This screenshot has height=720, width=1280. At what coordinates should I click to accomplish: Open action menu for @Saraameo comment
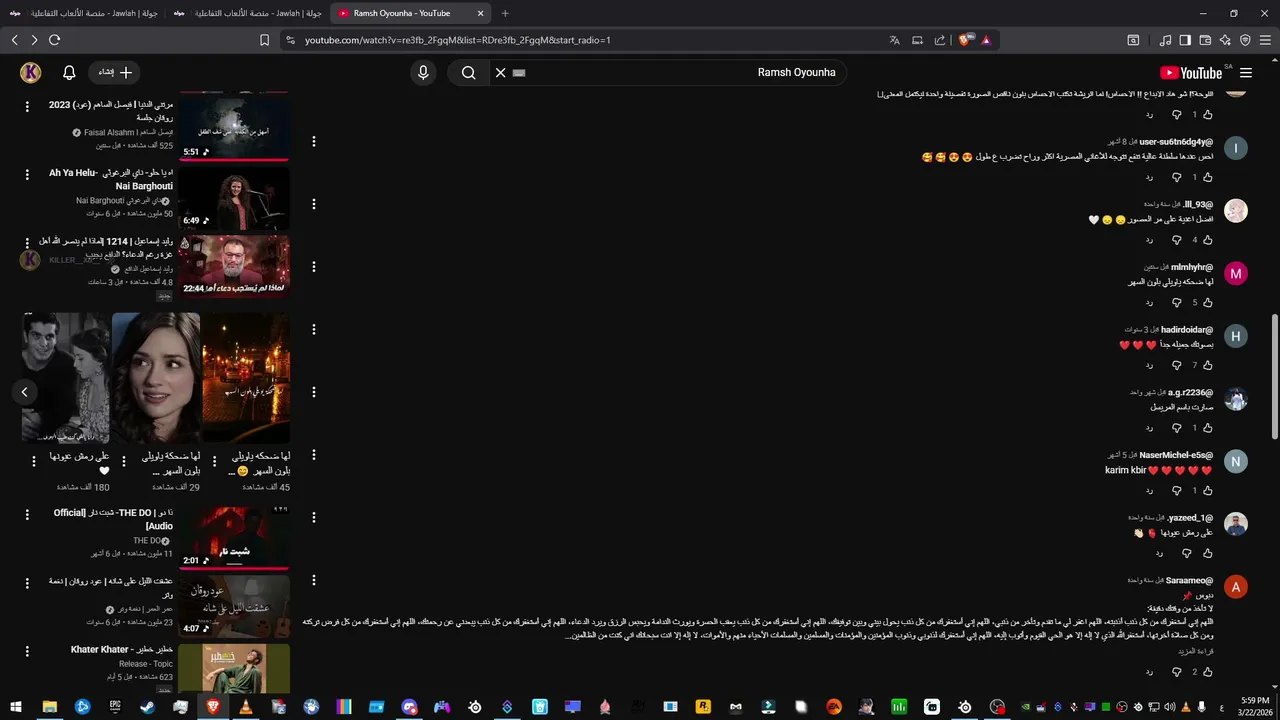[x=314, y=580]
